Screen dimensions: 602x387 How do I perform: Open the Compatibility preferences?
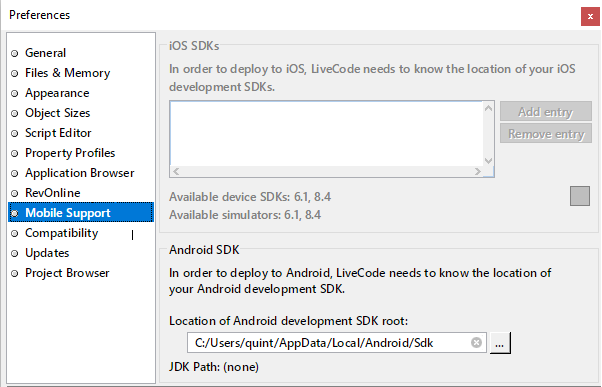tap(61, 233)
